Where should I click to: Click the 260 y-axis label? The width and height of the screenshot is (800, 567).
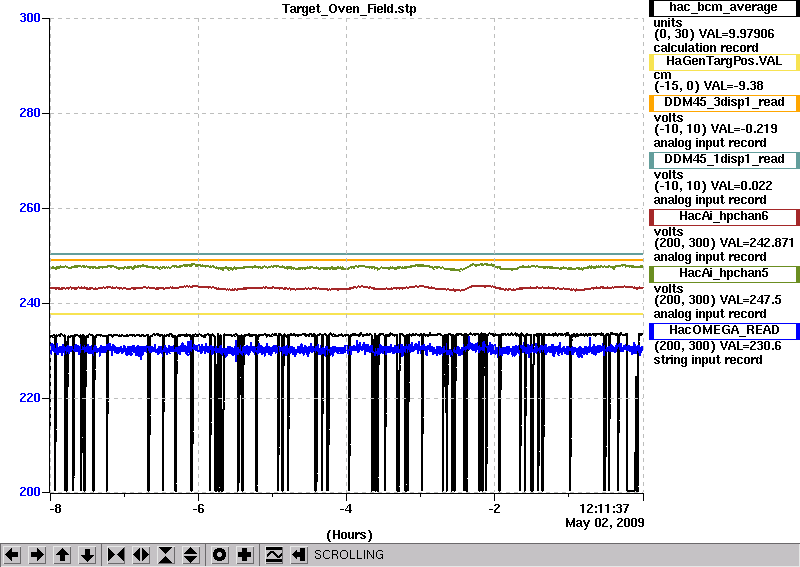(30, 208)
